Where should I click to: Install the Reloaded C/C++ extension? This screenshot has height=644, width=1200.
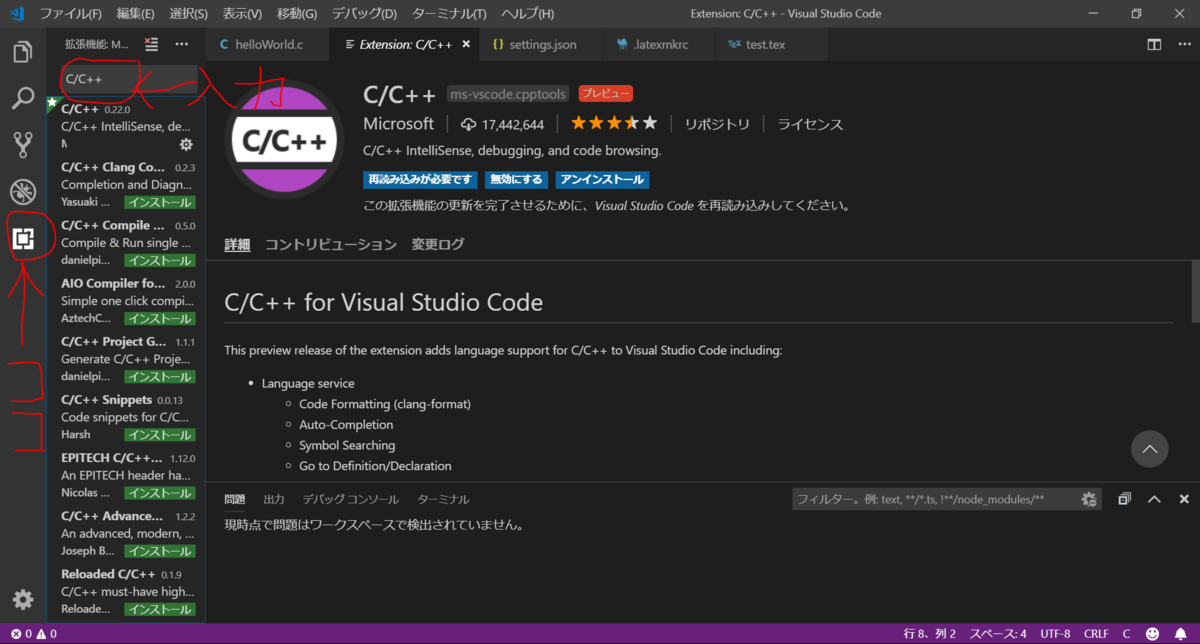(160, 609)
